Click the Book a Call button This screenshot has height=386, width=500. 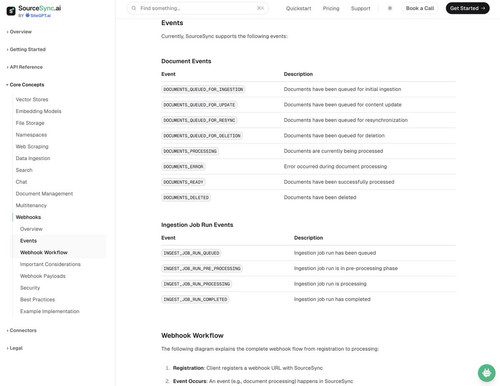tap(420, 8)
